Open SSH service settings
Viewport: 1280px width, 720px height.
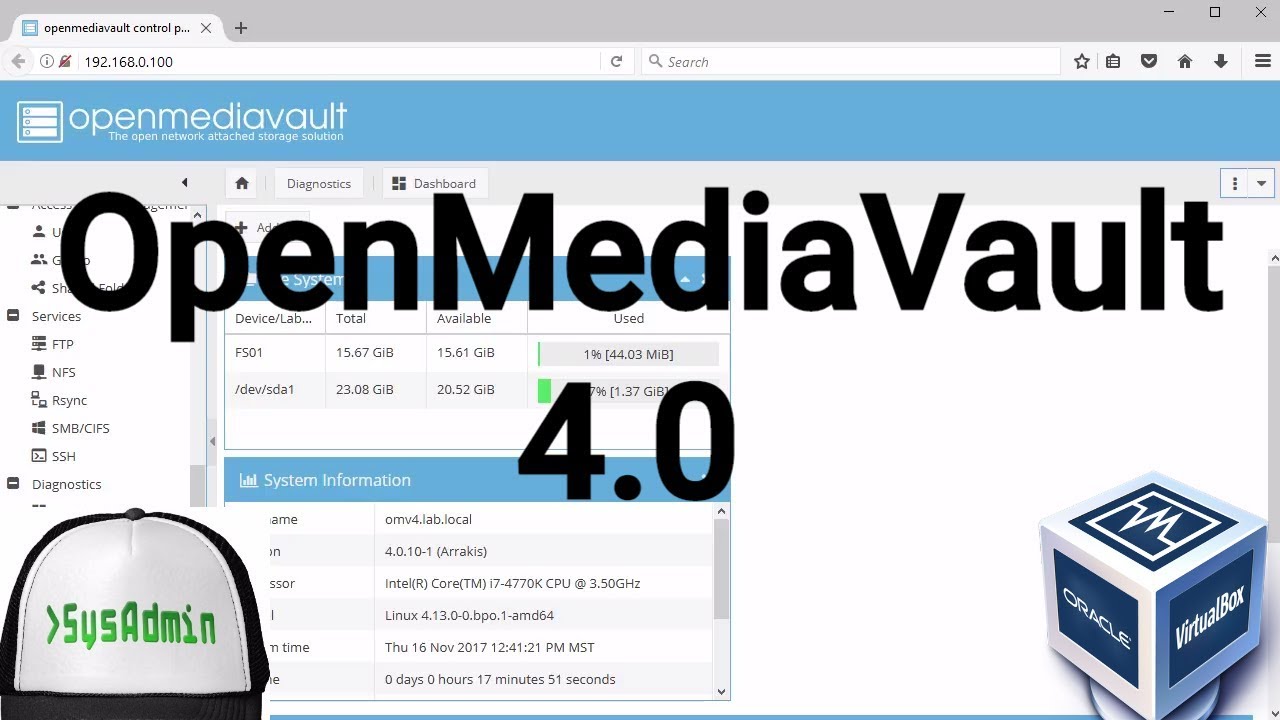(64, 456)
